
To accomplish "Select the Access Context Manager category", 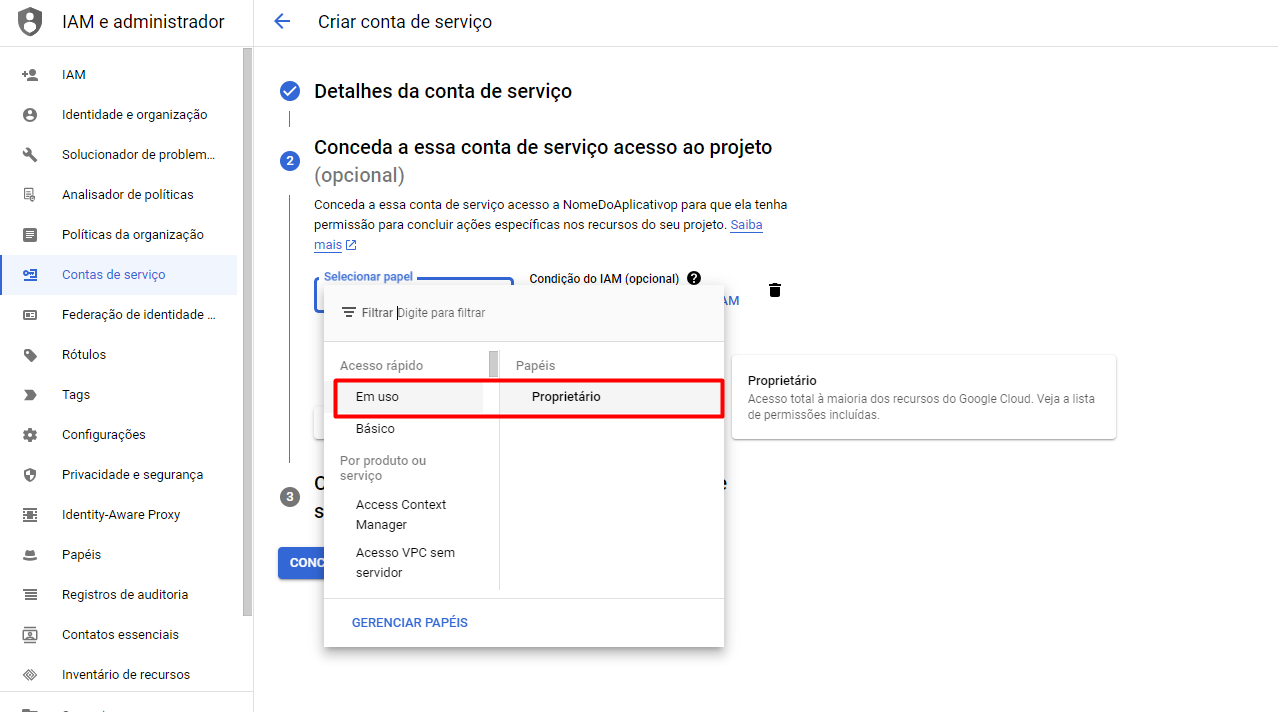I will pos(401,514).
